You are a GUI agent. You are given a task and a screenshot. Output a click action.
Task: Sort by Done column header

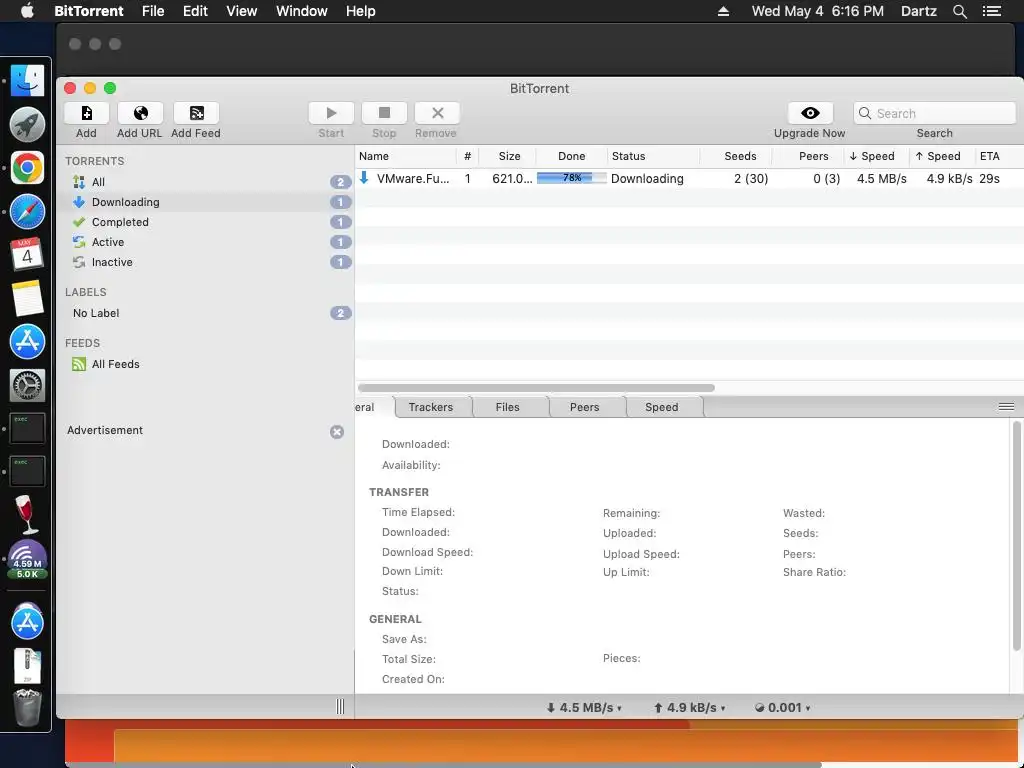pos(571,156)
